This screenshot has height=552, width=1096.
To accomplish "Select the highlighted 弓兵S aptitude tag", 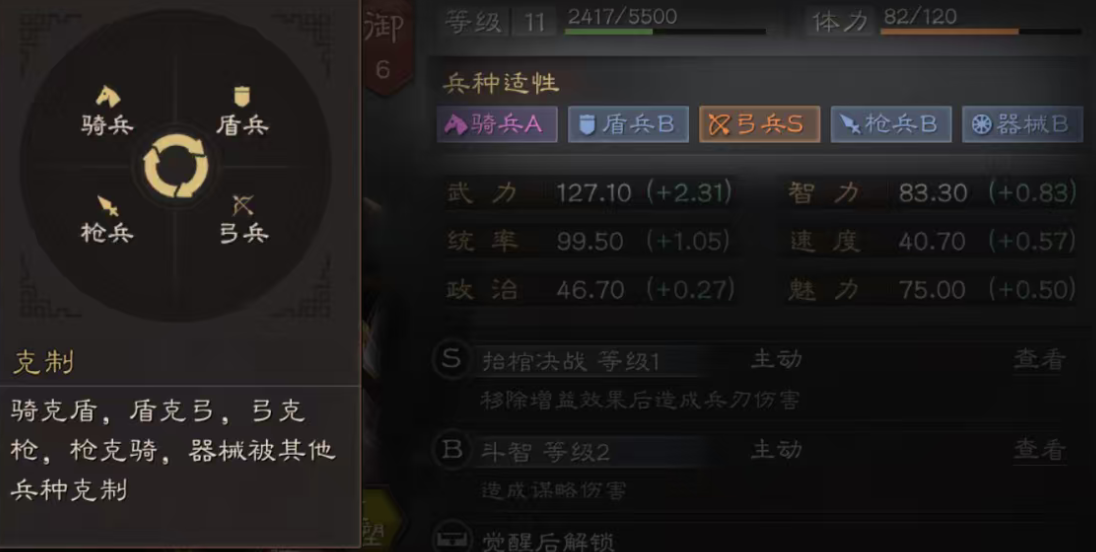I will pos(760,124).
